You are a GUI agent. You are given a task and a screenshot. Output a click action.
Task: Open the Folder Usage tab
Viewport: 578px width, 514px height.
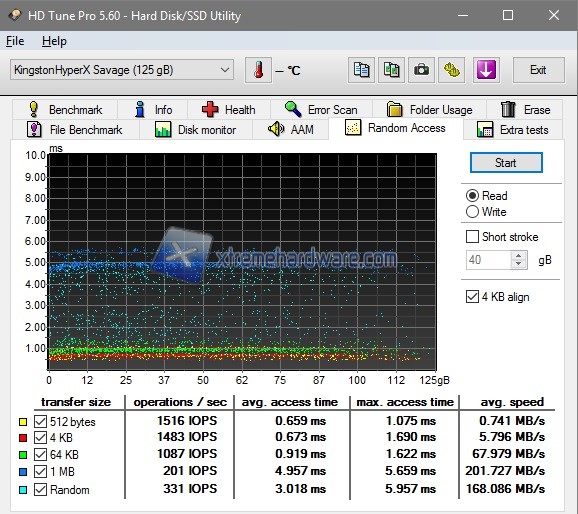tap(430, 110)
